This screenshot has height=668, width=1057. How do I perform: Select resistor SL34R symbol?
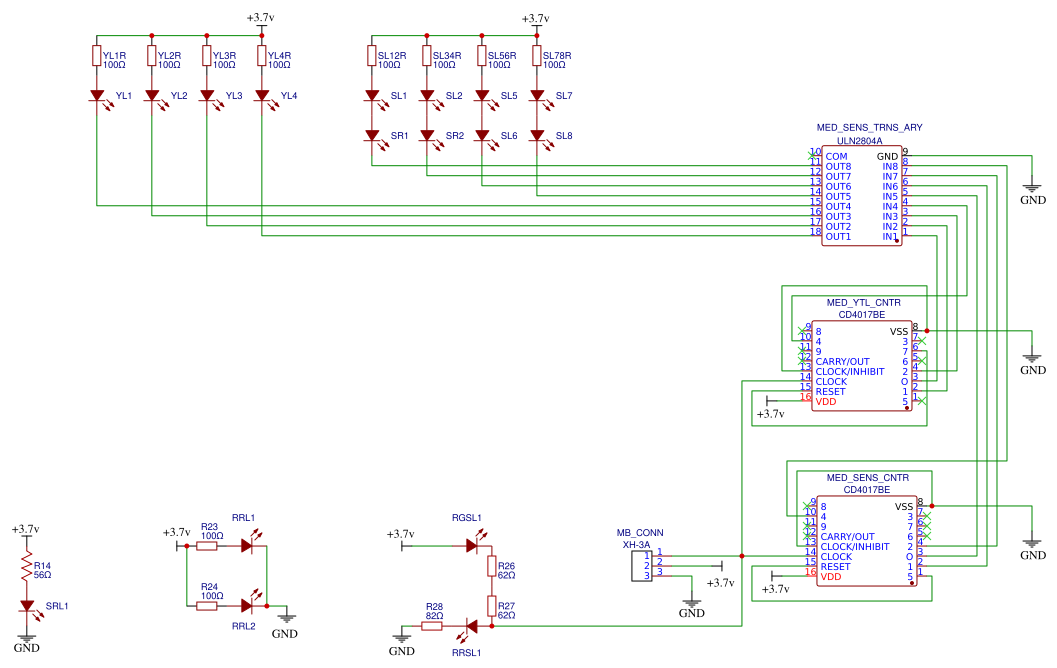427,56
